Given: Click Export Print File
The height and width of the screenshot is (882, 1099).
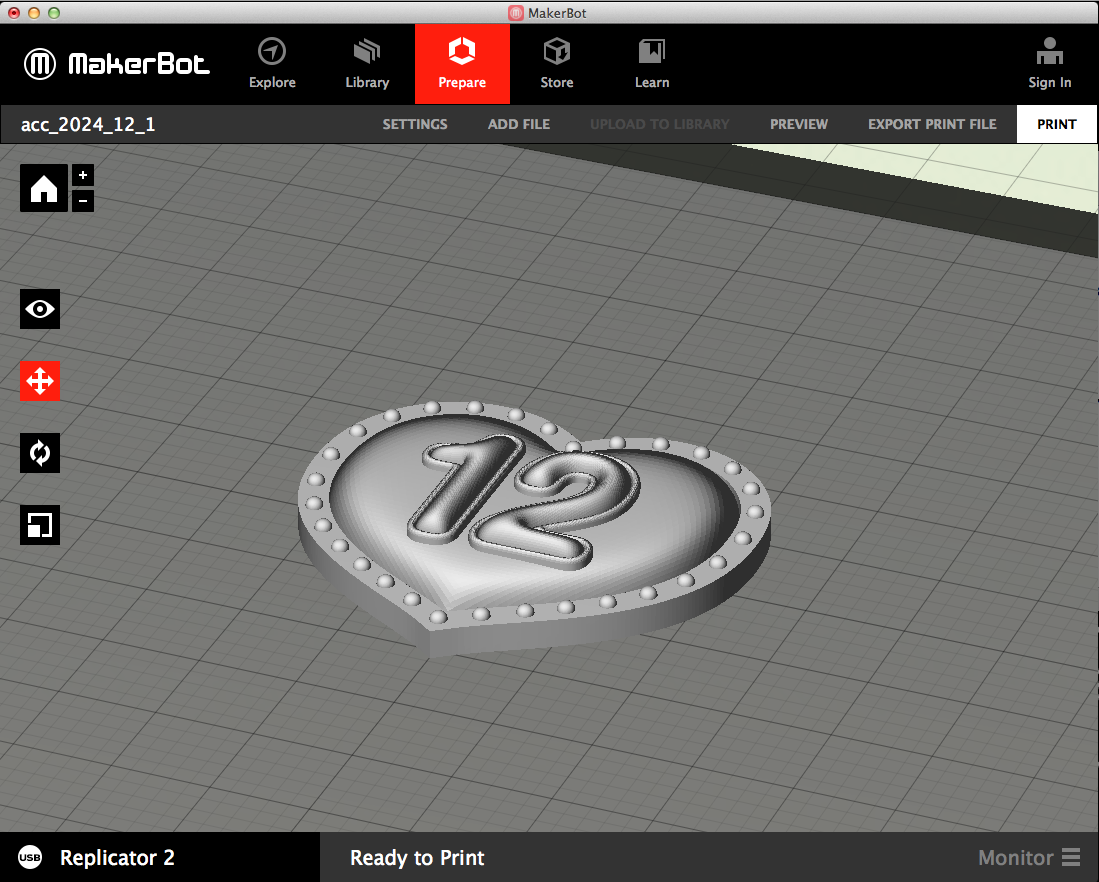Looking at the screenshot, I should tap(932, 124).
